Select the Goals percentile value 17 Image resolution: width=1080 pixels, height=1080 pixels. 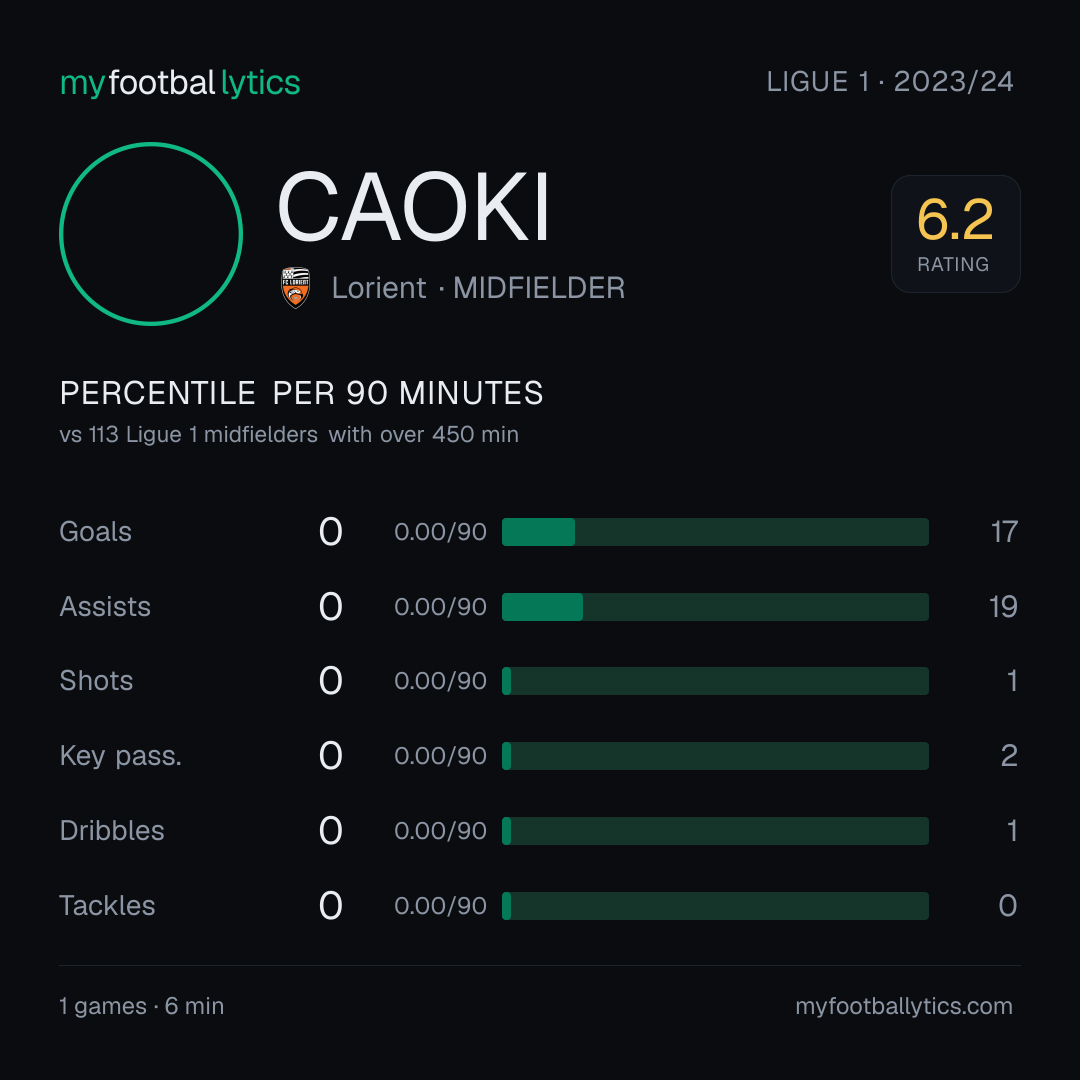coord(1004,532)
